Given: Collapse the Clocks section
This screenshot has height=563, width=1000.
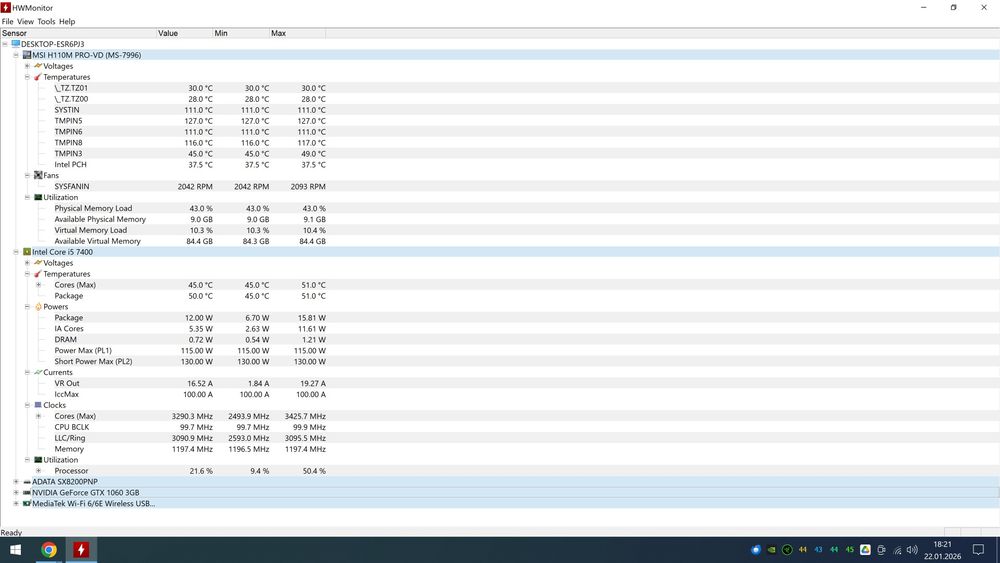Looking at the screenshot, I should pos(27,405).
